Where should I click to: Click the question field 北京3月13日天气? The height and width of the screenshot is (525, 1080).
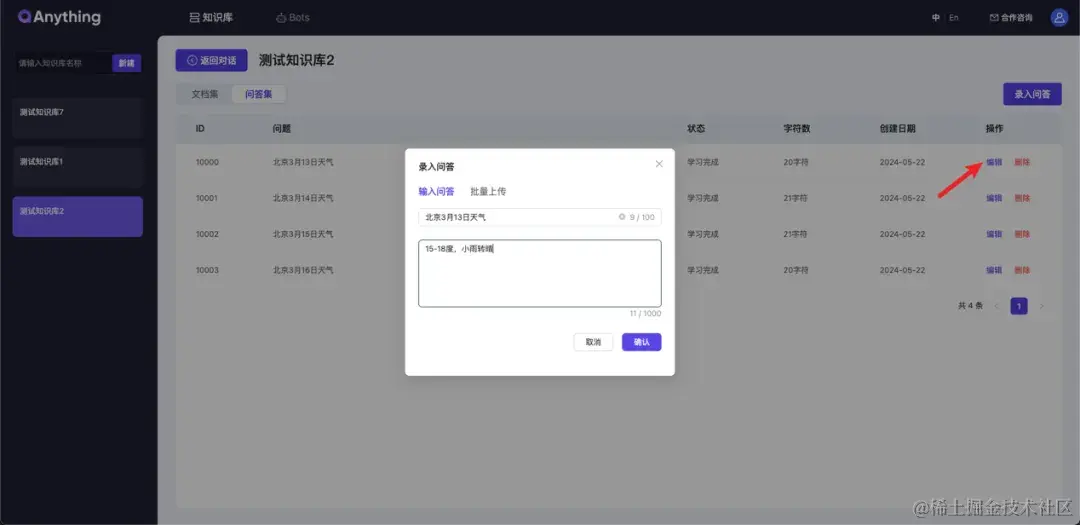pos(539,217)
